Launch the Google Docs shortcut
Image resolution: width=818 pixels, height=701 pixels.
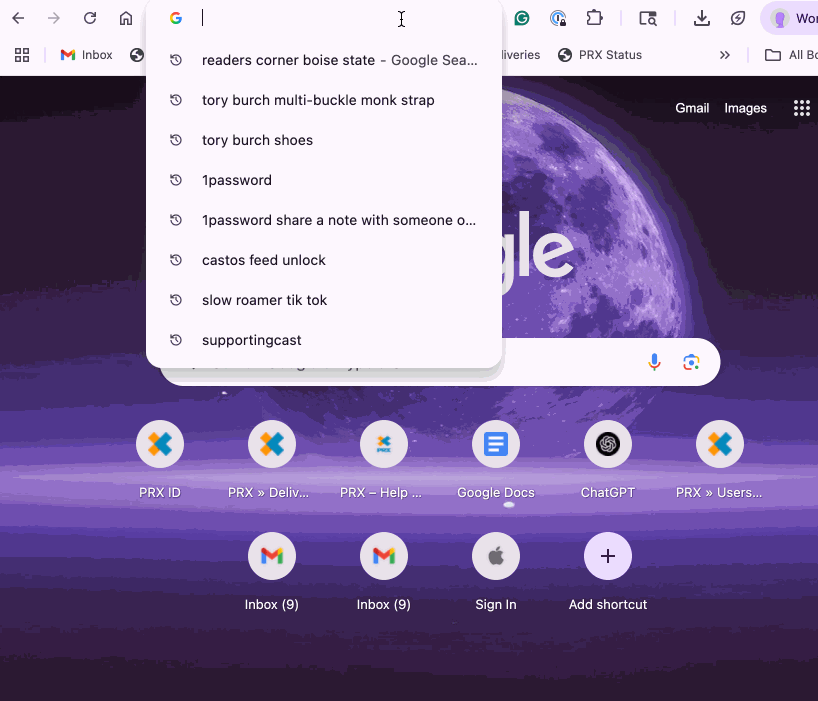(x=496, y=461)
